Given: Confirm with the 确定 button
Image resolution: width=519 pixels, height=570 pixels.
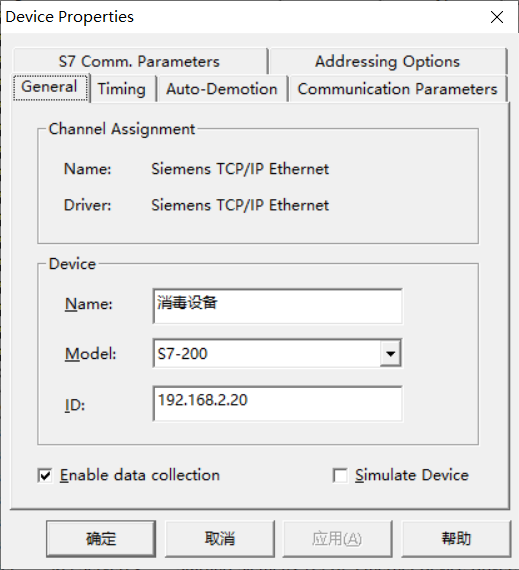Looking at the screenshot, I should click(101, 539).
